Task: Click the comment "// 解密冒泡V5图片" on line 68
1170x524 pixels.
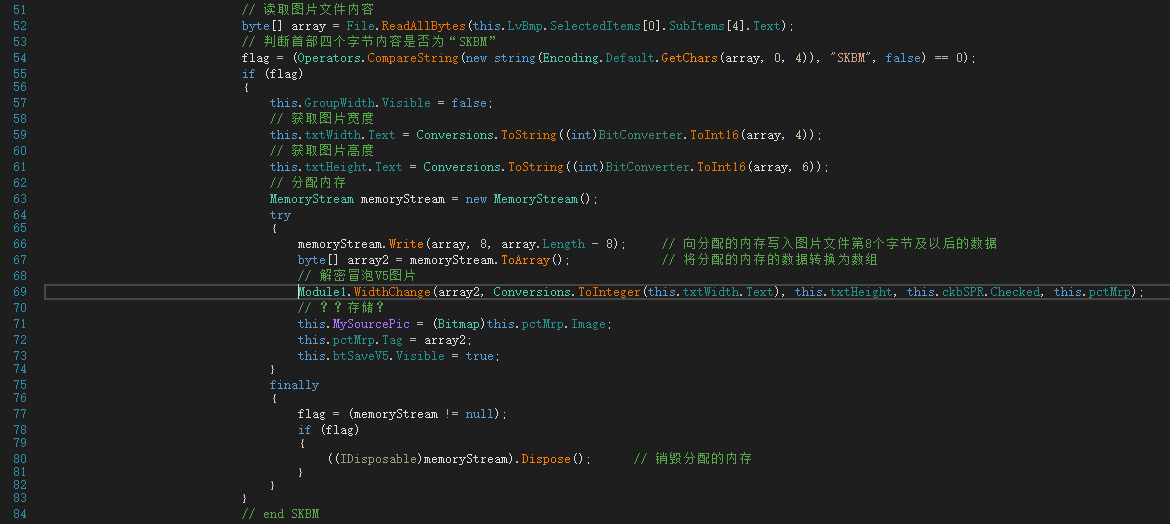Action: [x=357, y=275]
